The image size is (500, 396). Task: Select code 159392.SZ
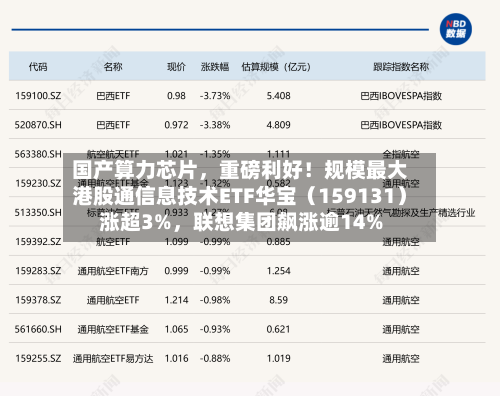coord(38,241)
